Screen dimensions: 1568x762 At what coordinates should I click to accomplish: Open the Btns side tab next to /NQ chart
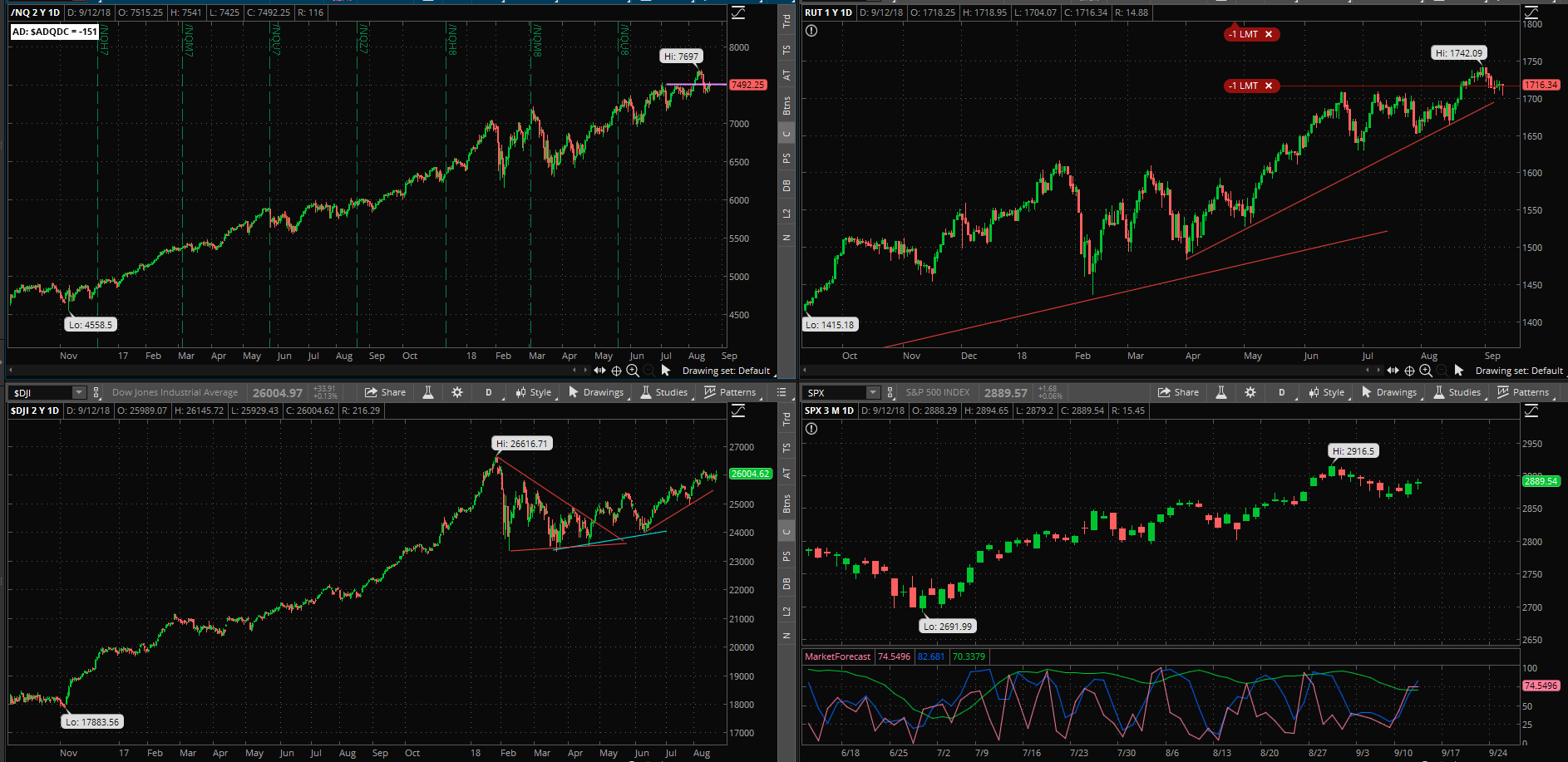coord(786,106)
